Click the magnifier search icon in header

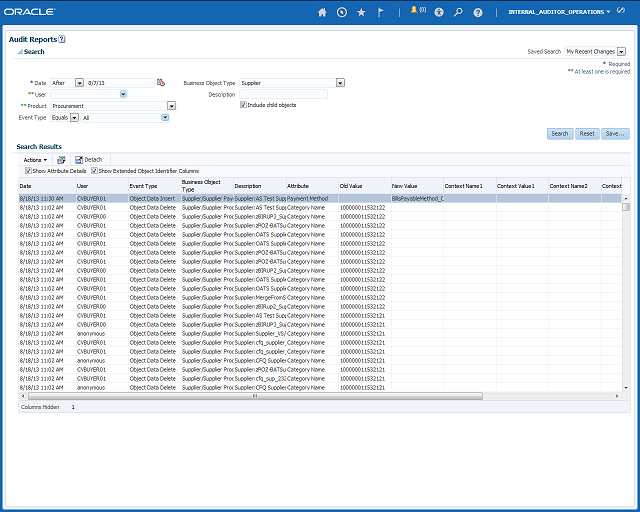(458, 12)
